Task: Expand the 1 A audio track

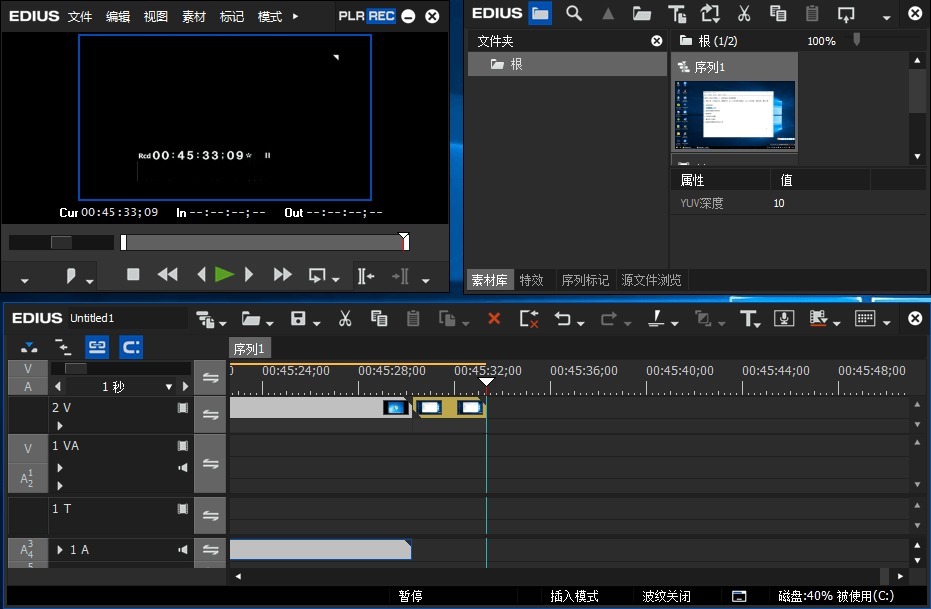Action: 60,549
